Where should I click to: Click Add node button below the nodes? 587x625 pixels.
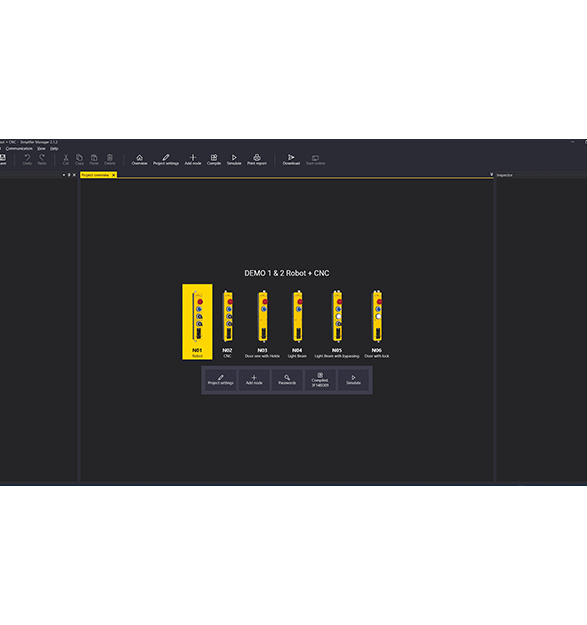[254, 380]
